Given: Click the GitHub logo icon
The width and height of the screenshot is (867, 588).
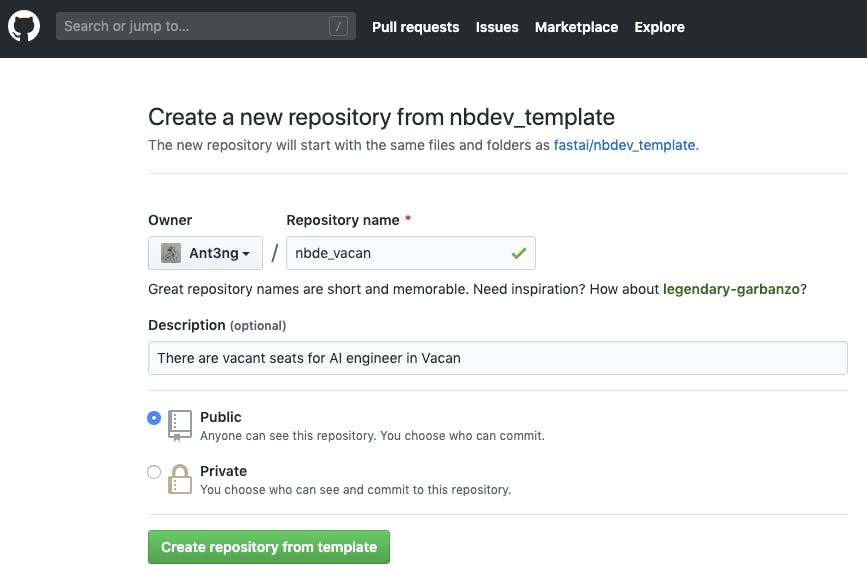Looking at the screenshot, I should point(24,27).
